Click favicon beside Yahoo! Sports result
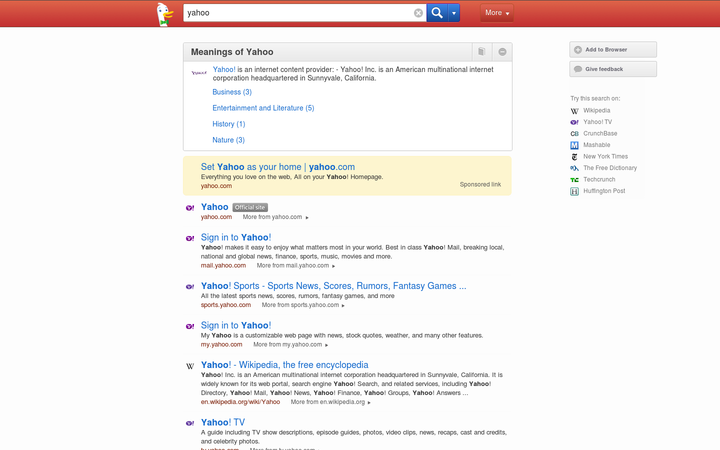The image size is (720, 450). point(190,287)
